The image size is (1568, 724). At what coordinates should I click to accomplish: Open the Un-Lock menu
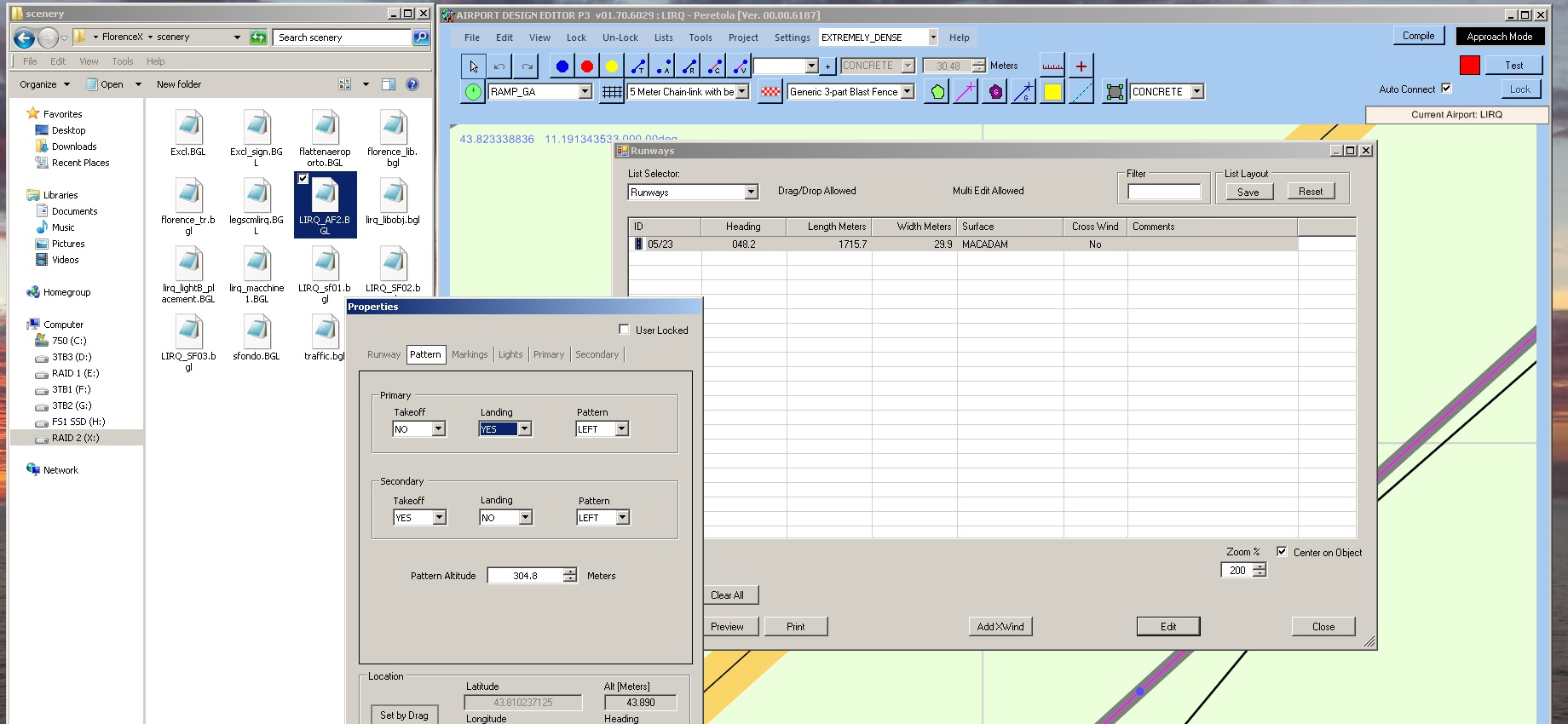point(620,37)
